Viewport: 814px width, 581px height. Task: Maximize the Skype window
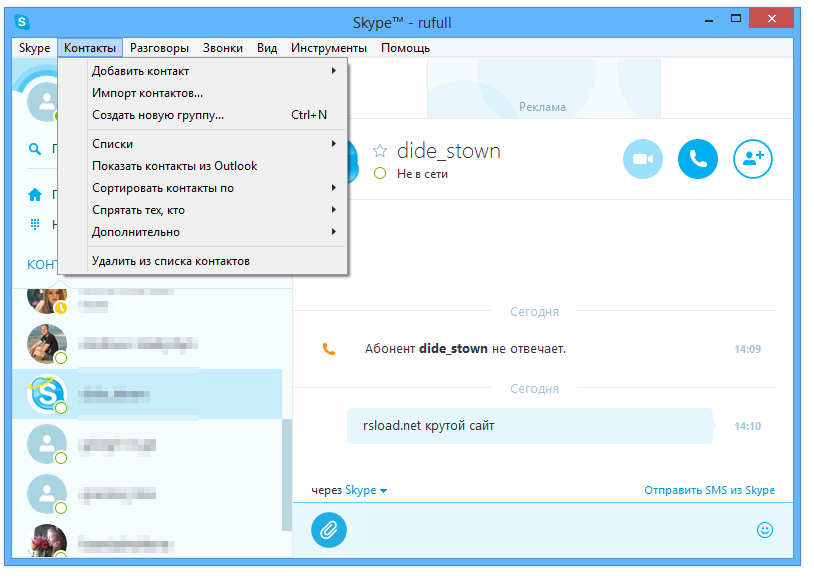tap(736, 19)
